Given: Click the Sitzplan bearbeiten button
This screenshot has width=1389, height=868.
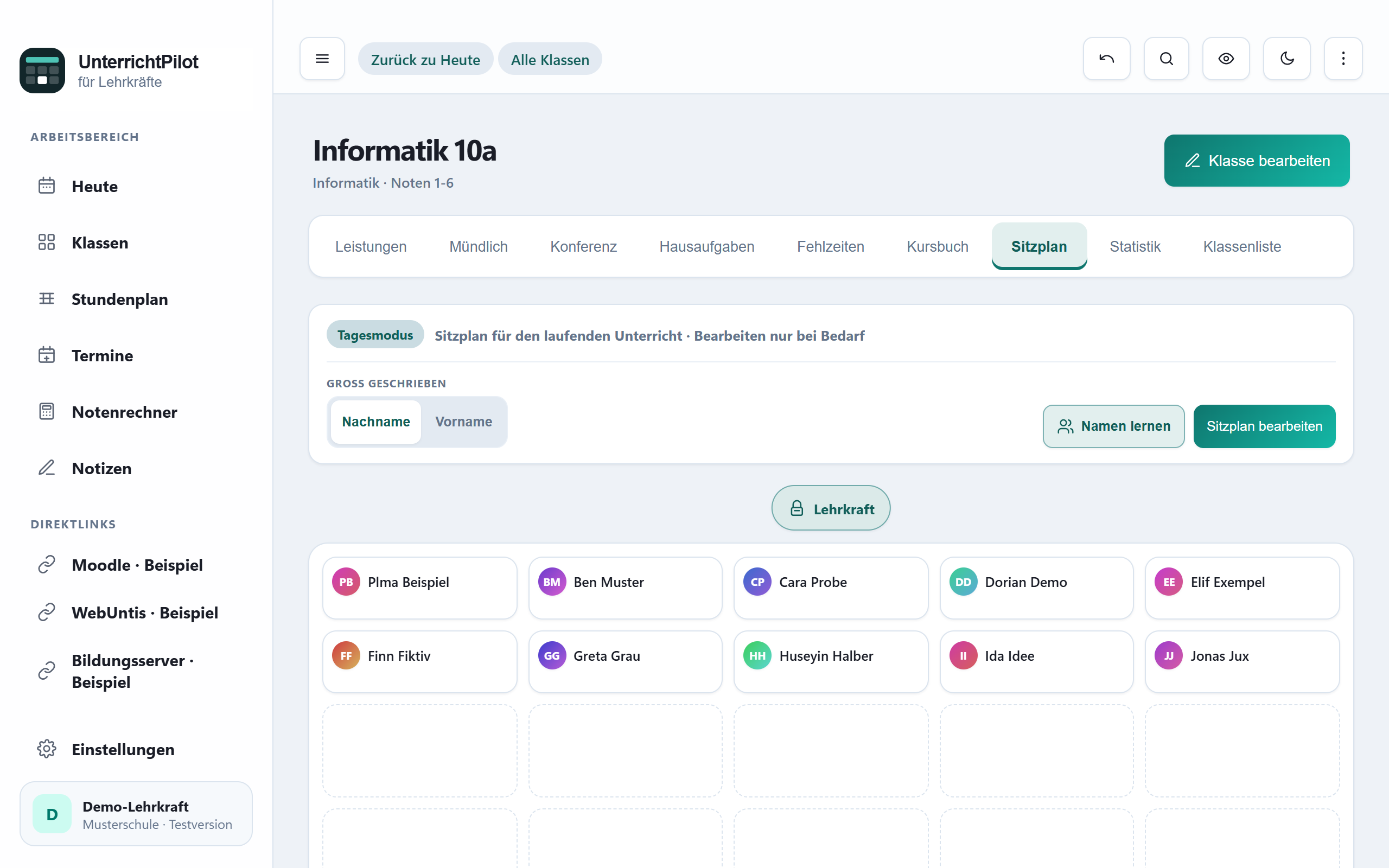Looking at the screenshot, I should [x=1264, y=426].
